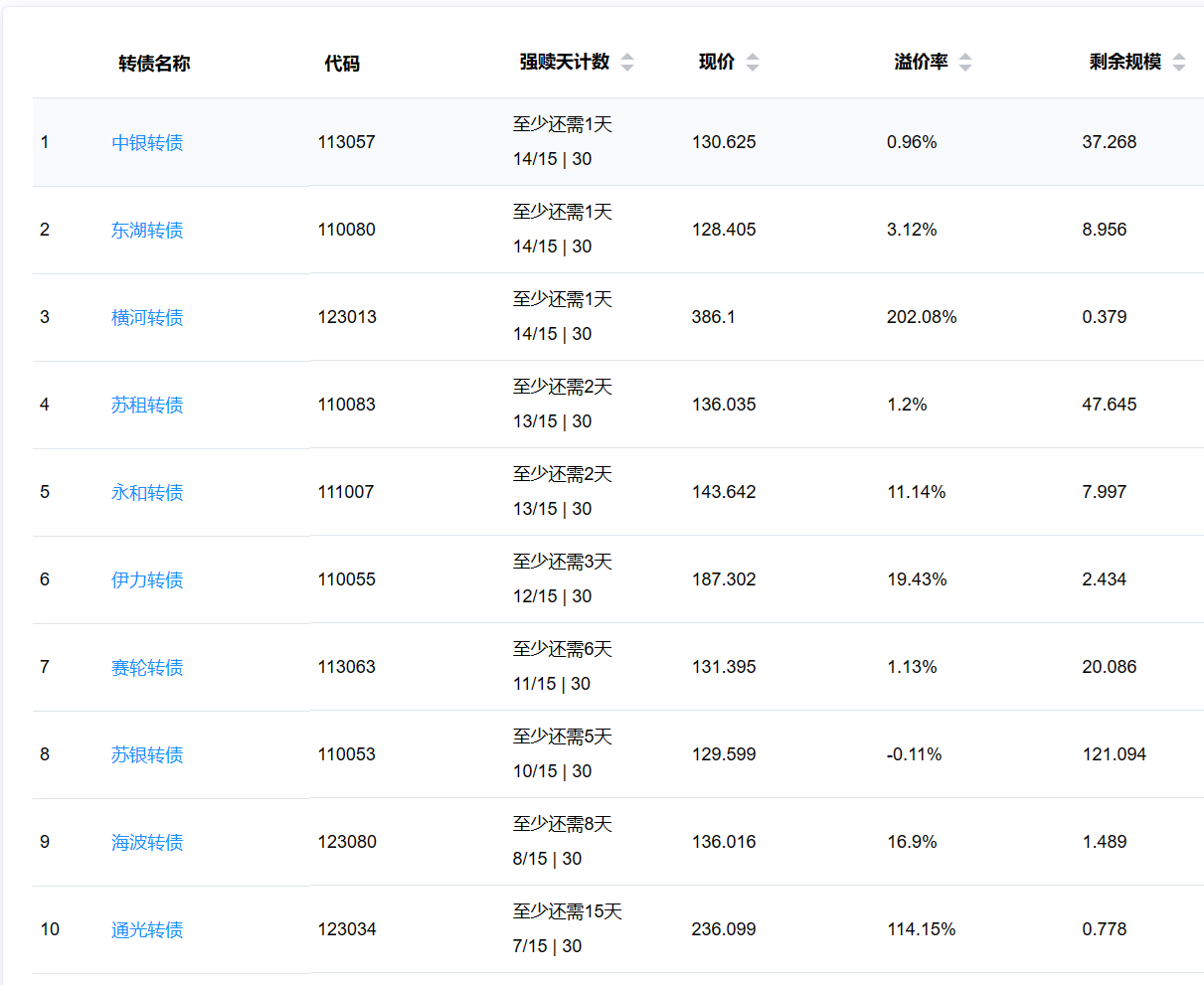Screen dimensions: 1204x985
Task: Open the 赛轮转债 bond link
Action: [x=147, y=667]
